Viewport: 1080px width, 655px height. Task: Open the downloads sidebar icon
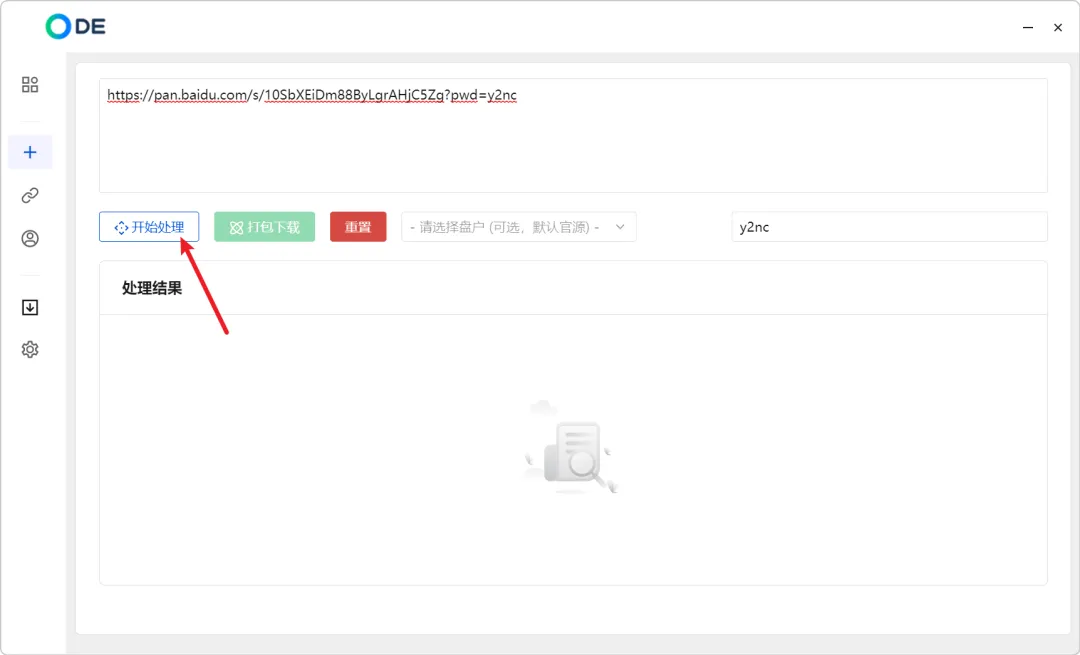[30, 307]
